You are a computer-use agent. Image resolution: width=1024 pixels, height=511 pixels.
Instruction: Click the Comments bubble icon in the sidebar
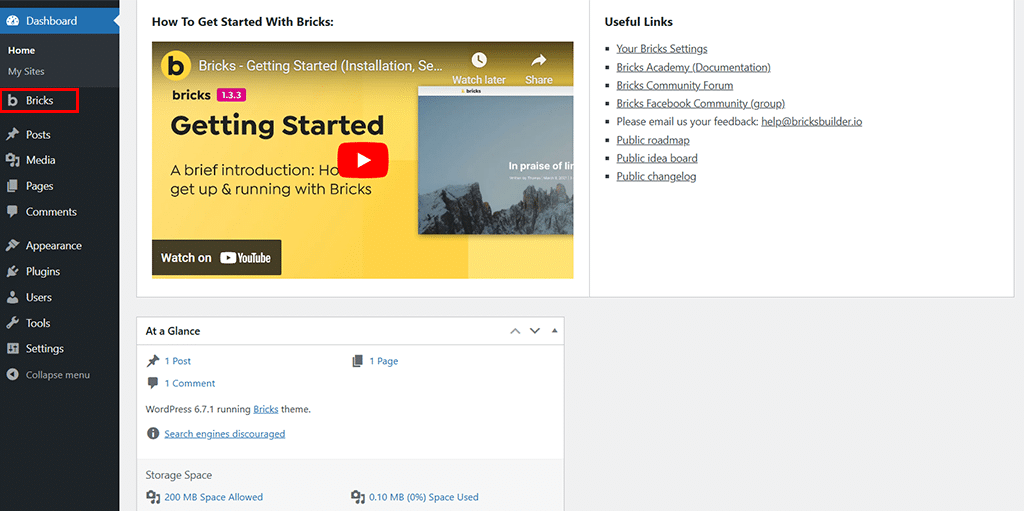[x=12, y=212]
